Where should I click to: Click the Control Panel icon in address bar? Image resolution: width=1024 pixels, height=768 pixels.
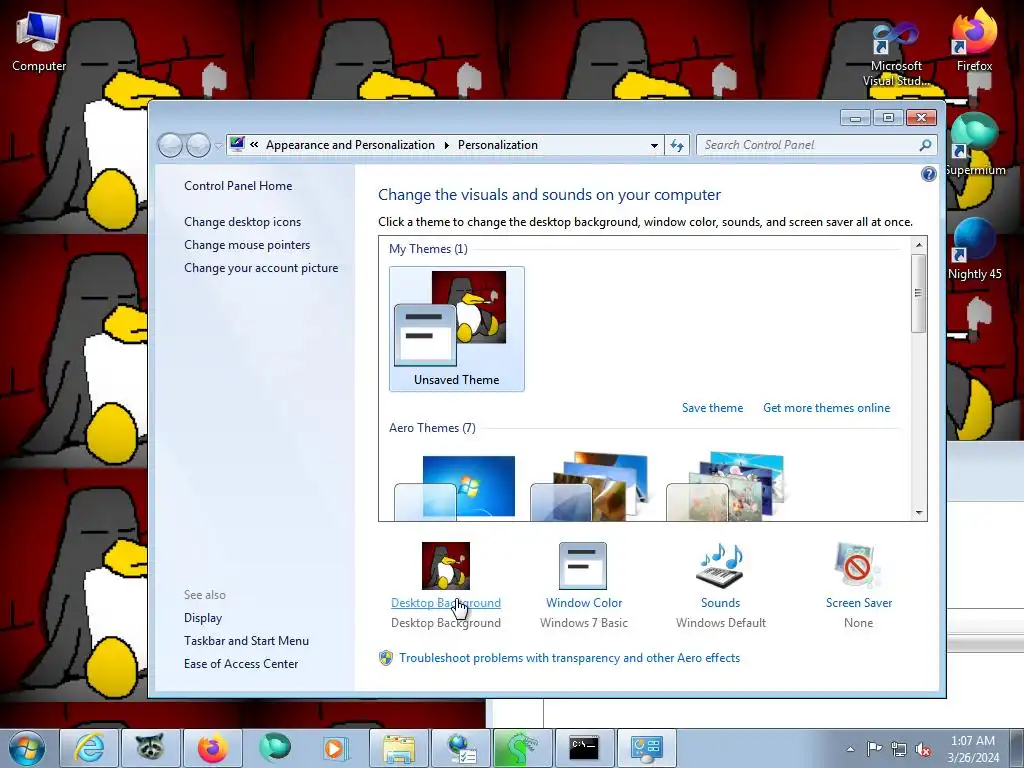pos(236,144)
